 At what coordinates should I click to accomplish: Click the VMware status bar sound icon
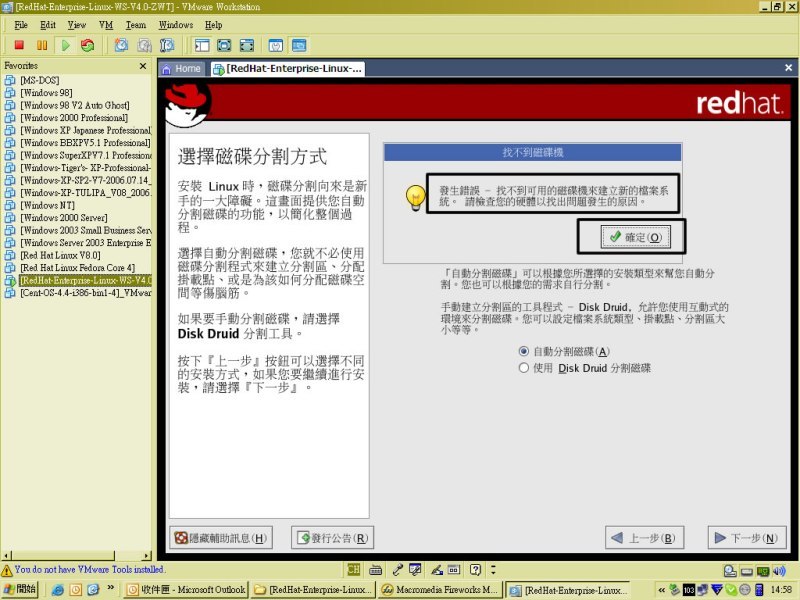click(779, 571)
